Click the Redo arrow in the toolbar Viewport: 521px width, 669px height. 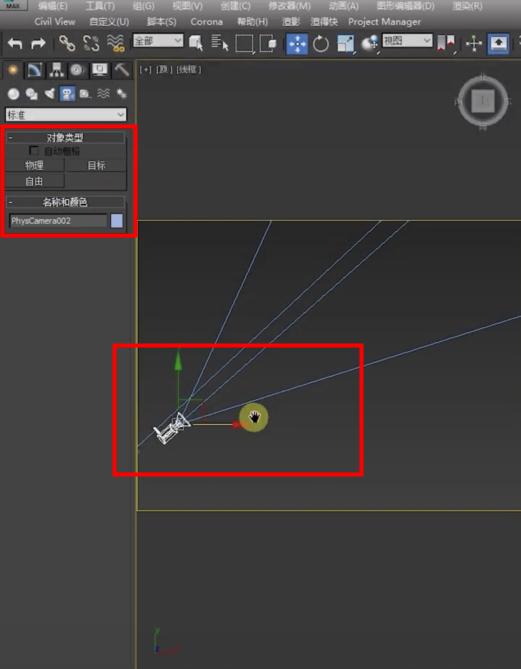click(x=38, y=44)
